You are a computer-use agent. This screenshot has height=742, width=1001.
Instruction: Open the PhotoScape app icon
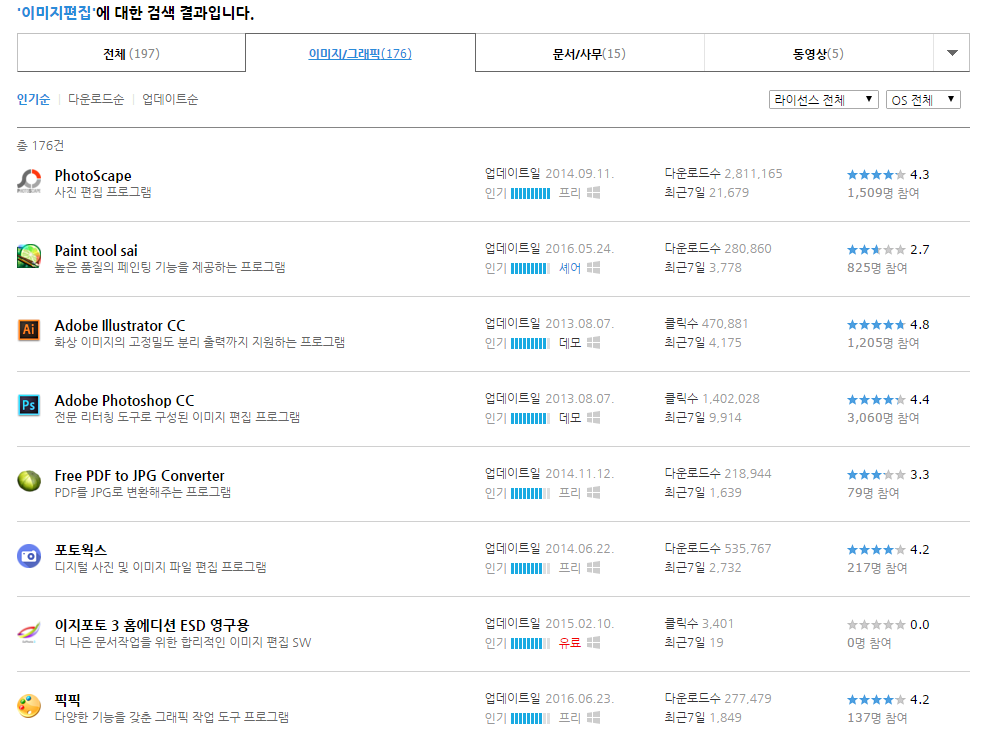[29, 181]
